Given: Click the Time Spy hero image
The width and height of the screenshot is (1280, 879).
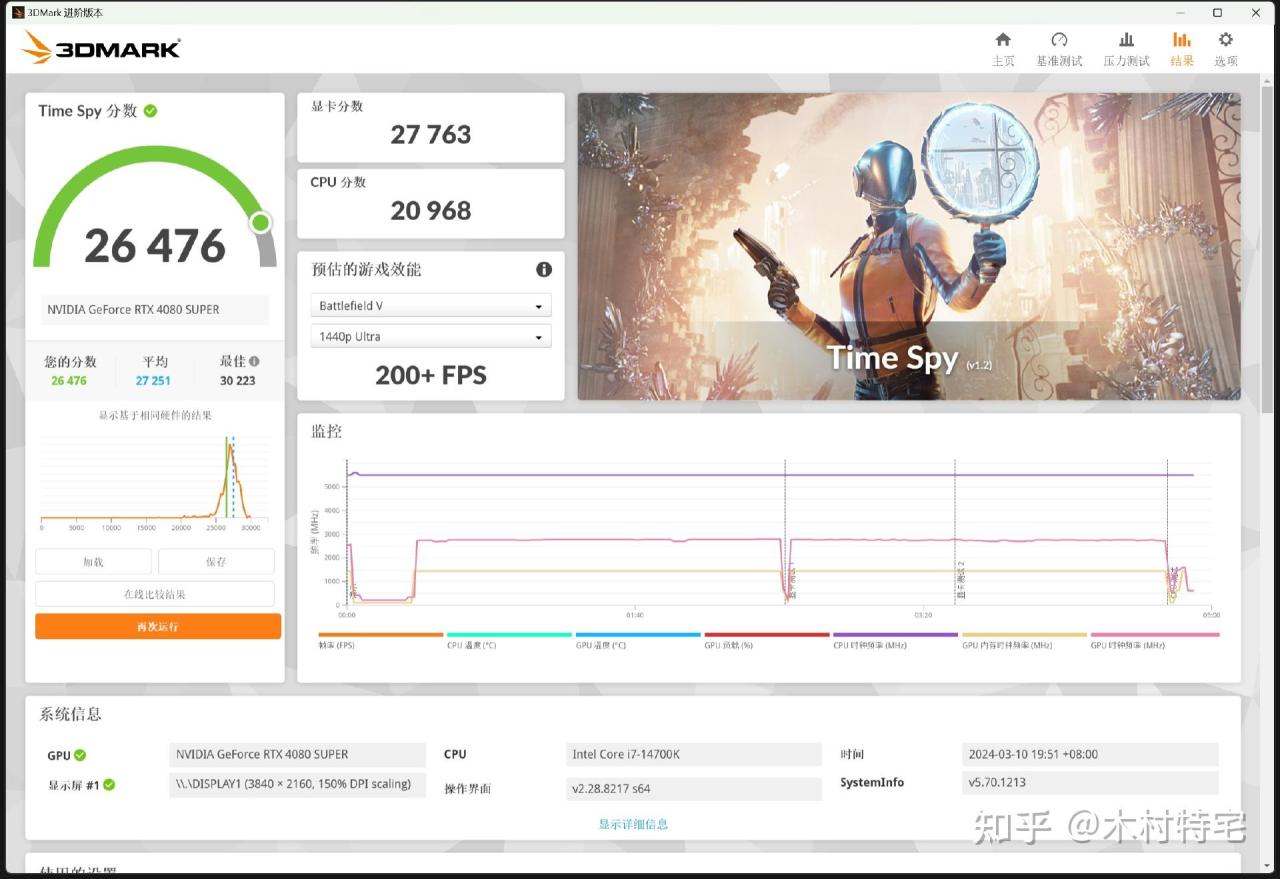Looking at the screenshot, I should tap(909, 247).
